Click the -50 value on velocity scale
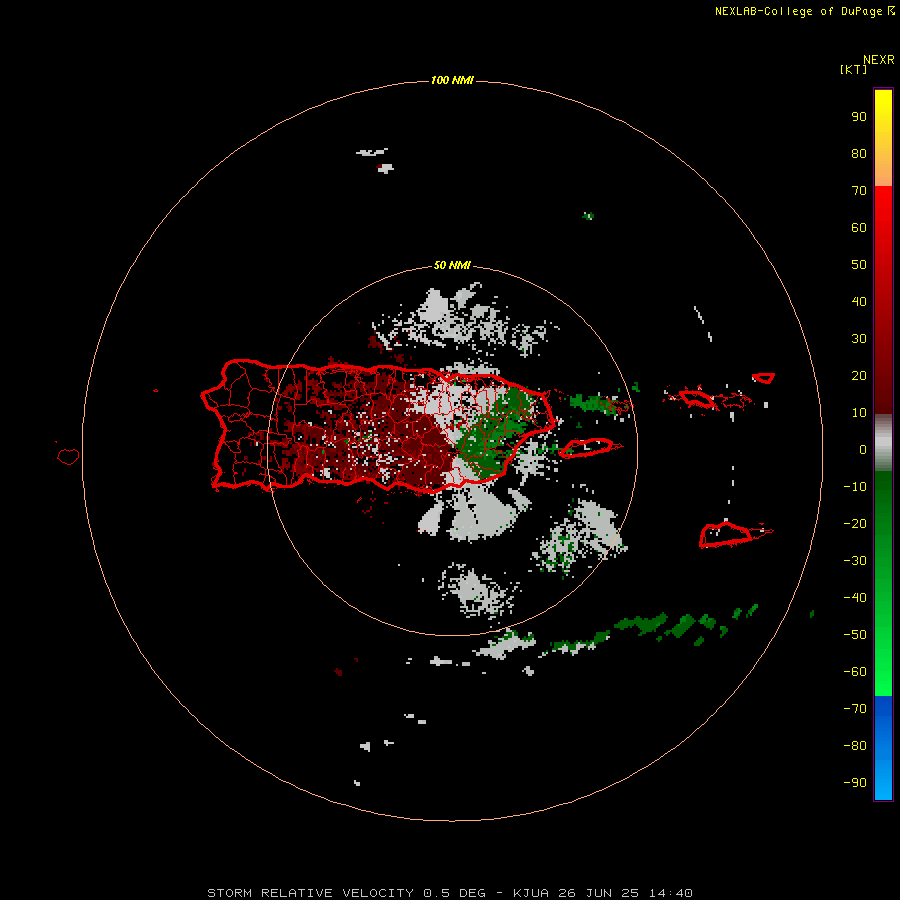 tap(855, 635)
